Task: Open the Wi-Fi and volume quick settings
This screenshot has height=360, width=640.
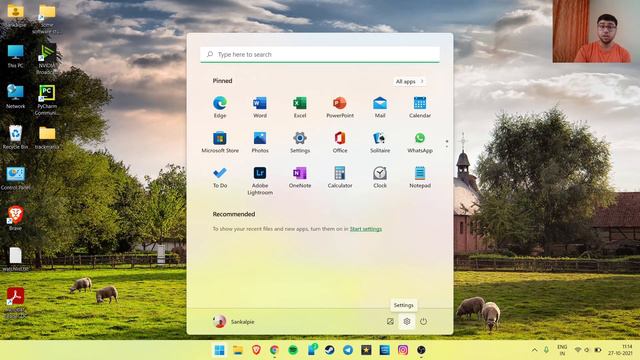Action: (x=587, y=350)
